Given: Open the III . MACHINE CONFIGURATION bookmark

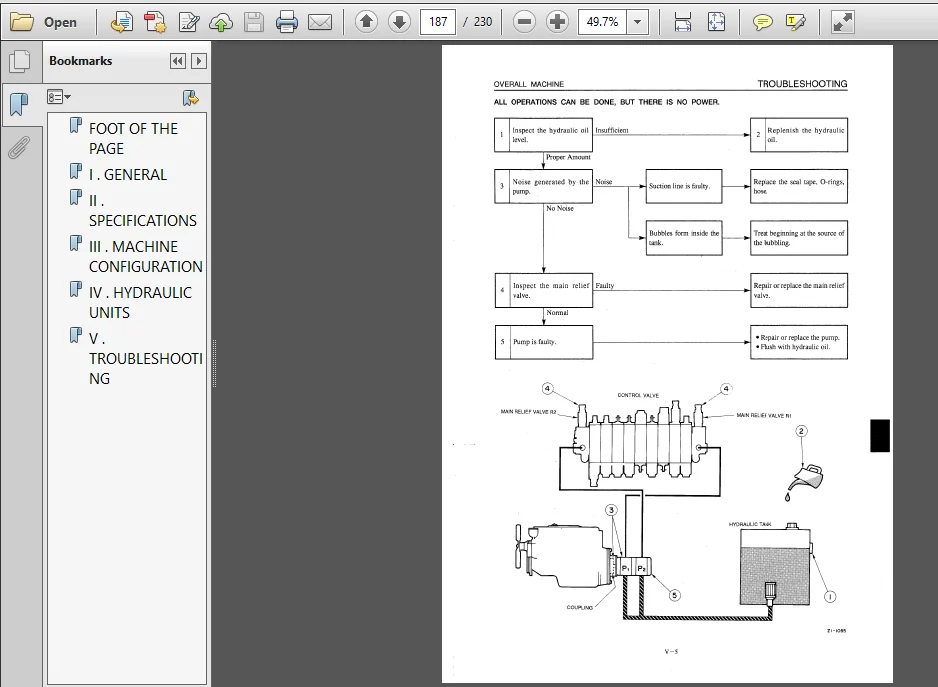Looking at the screenshot, I should [x=146, y=256].
